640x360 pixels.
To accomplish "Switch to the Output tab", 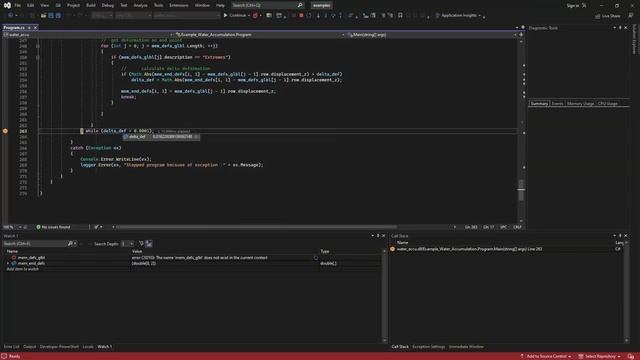I will 29,347.
